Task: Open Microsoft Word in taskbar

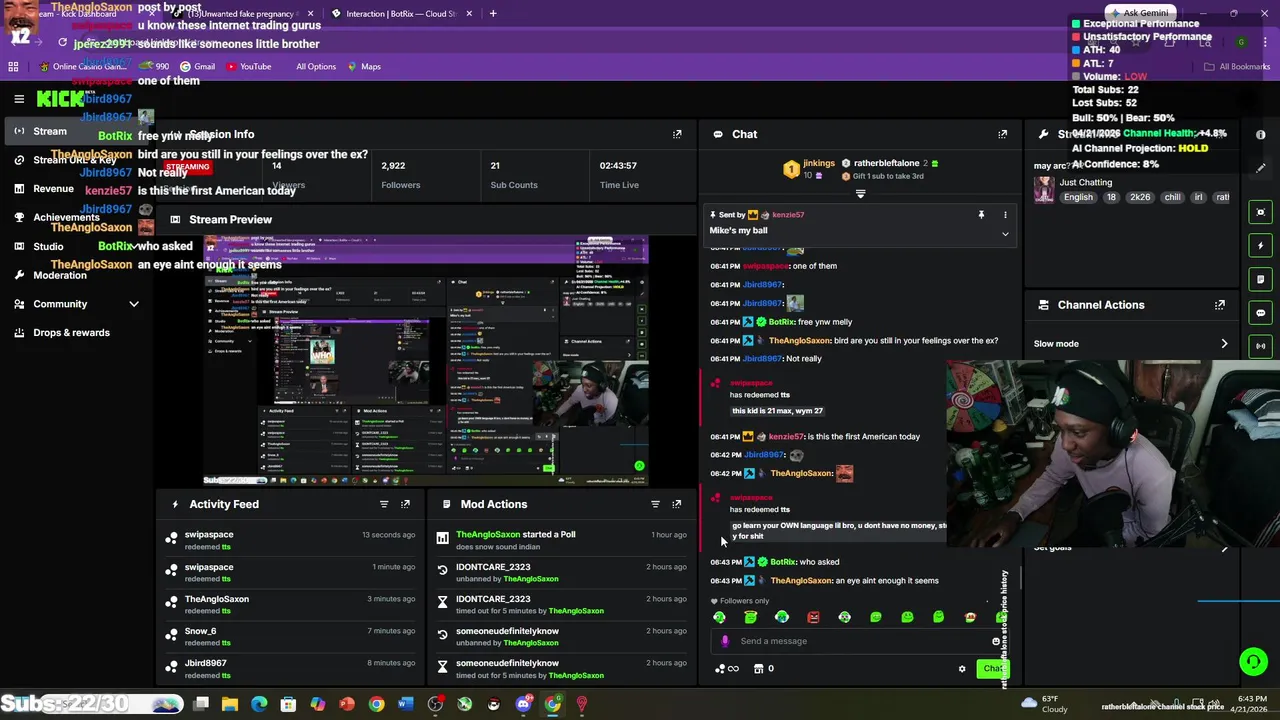Action: (x=405, y=705)
